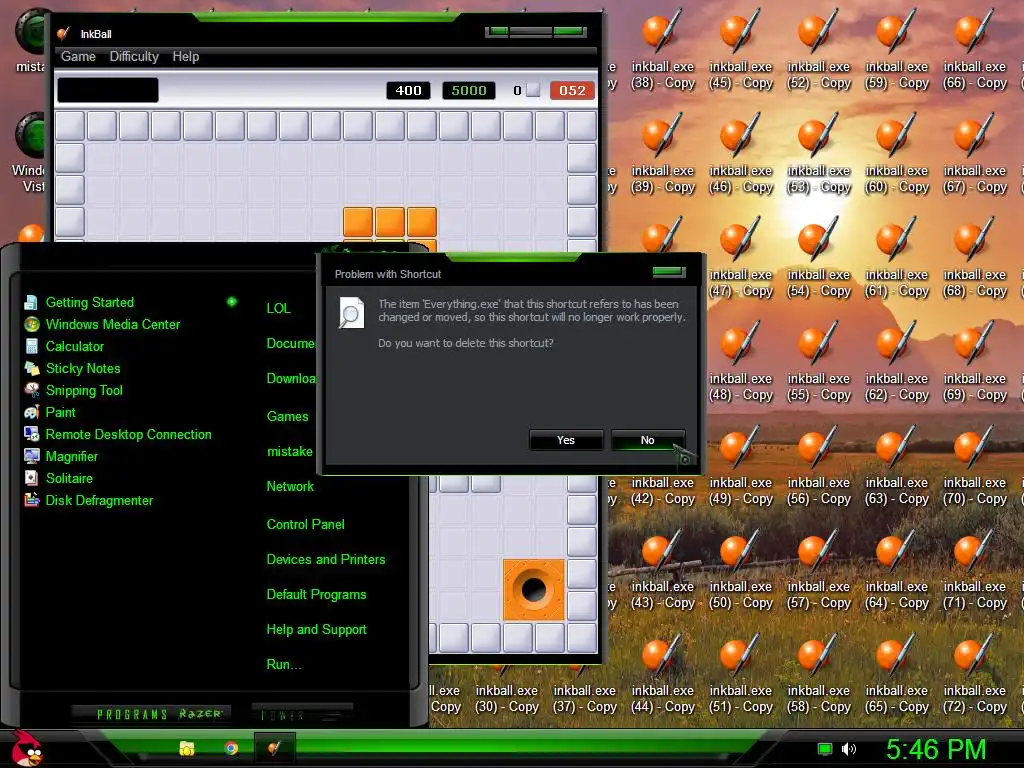Open the folder icon on the taskbar
Screen dimensions: 1024x768
point(187,748)
